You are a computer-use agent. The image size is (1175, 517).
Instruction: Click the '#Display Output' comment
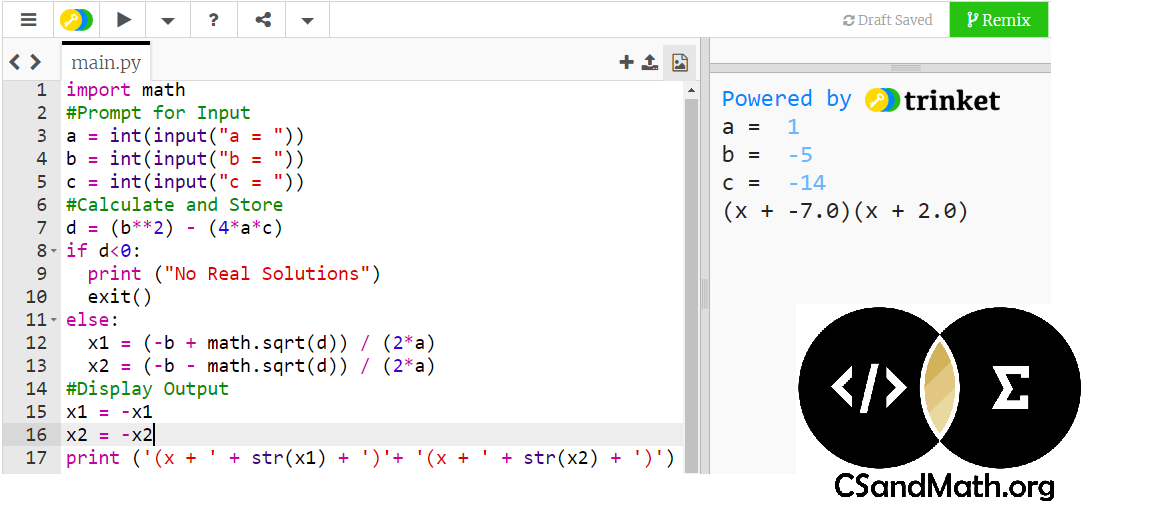click(148, 389)
